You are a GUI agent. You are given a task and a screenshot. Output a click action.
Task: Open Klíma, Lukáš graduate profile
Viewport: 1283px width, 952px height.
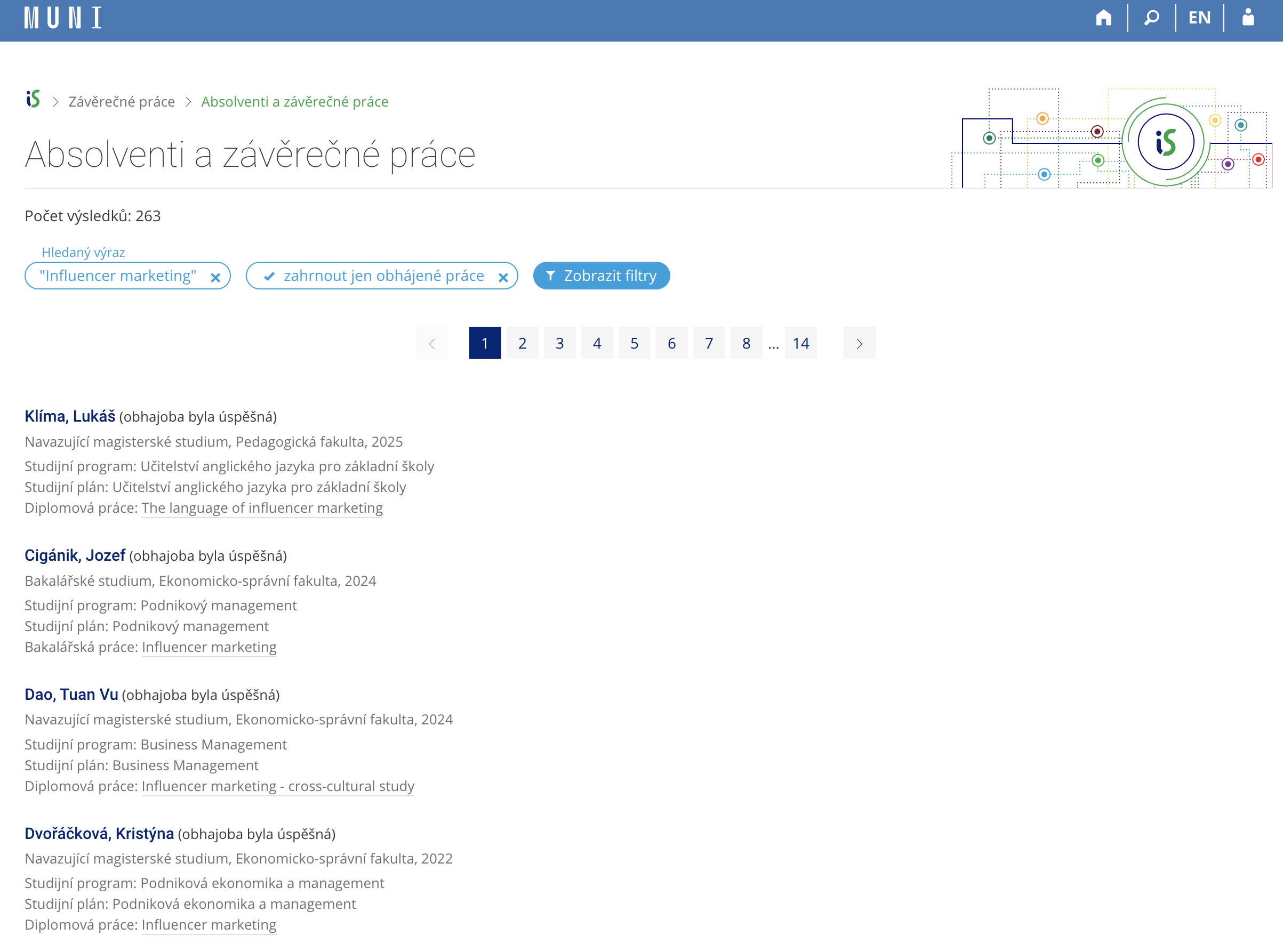pyautogui.click(x=70, y=416)
